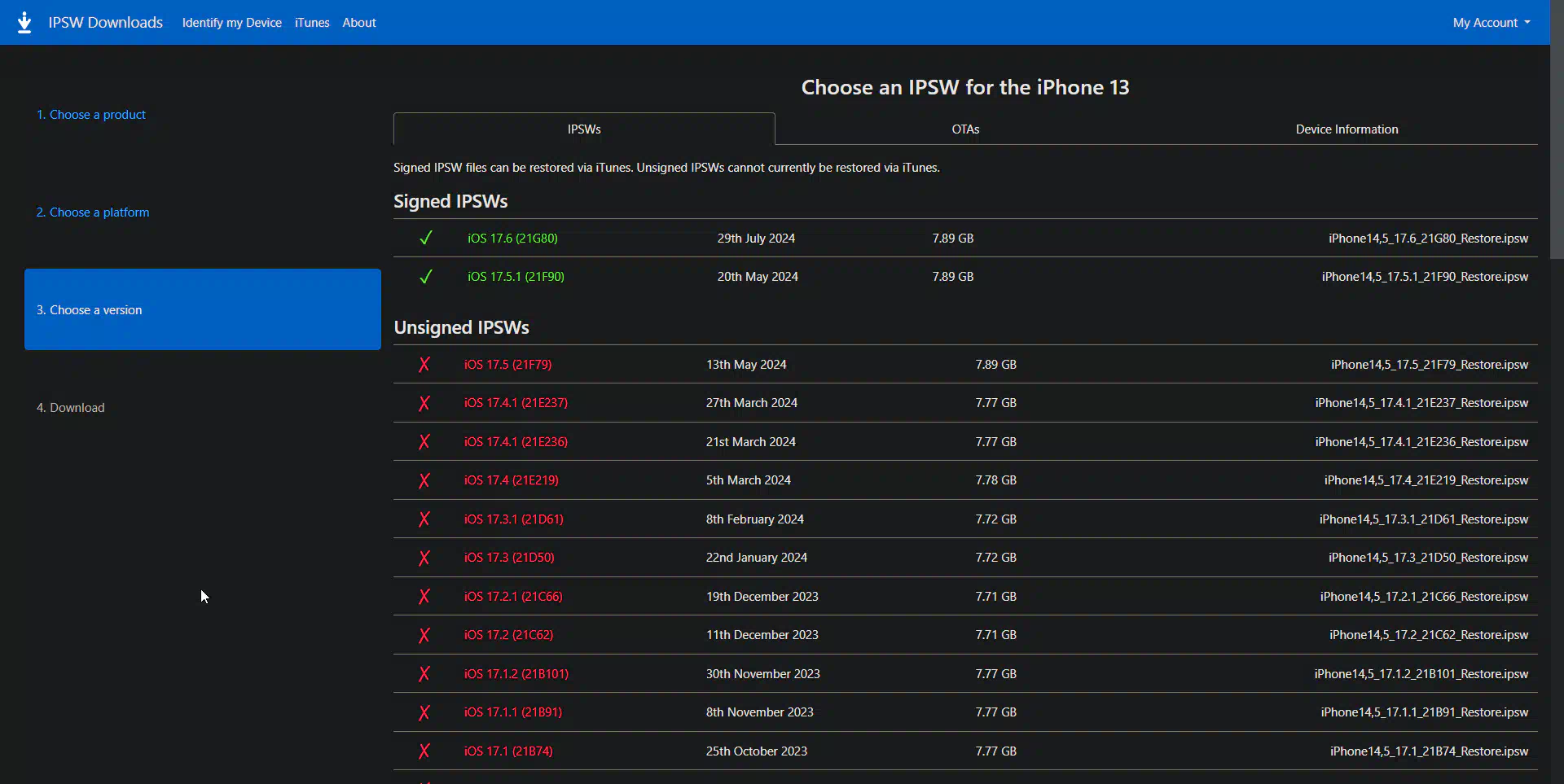
Task: Open iOS 17.5.1 (21F90) signed firmware
Action: 516,277
